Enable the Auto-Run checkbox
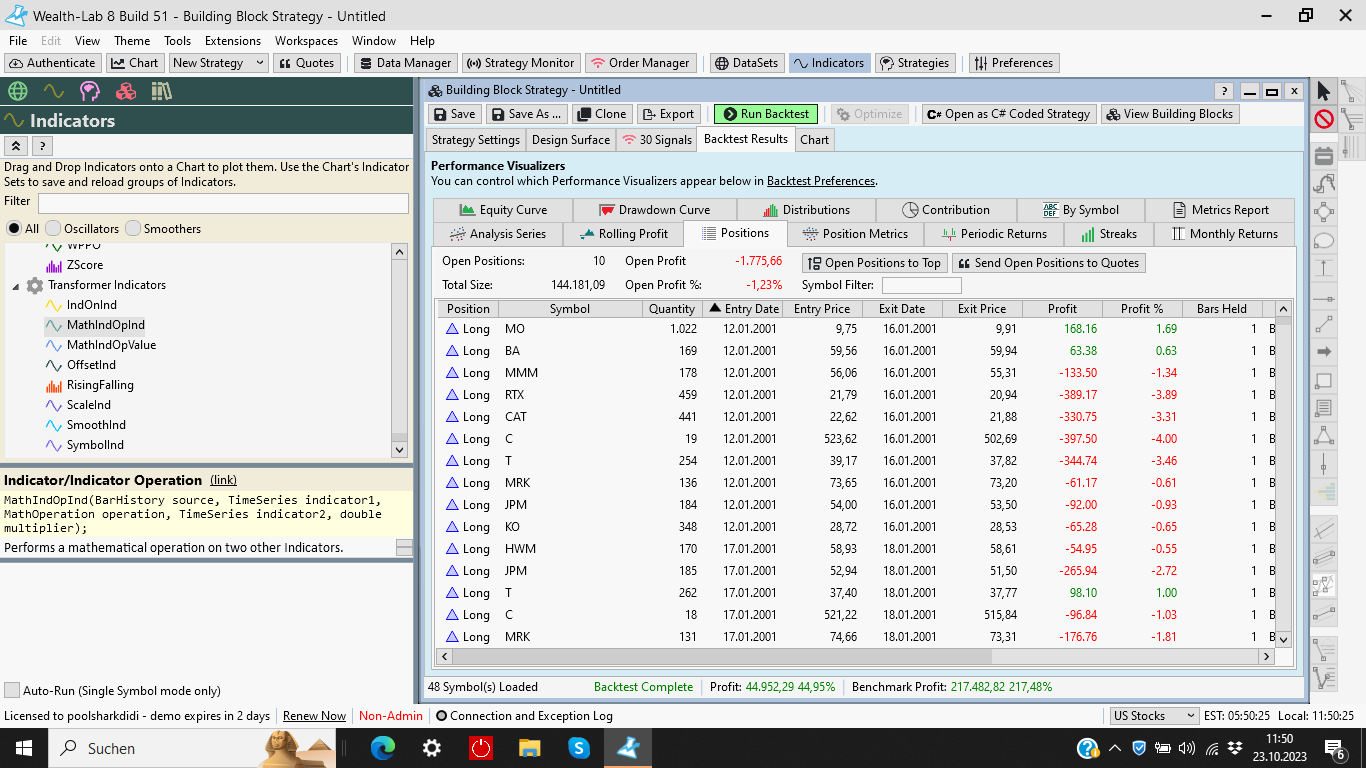This screenshot has height=768, width=1366. point(12,691)
